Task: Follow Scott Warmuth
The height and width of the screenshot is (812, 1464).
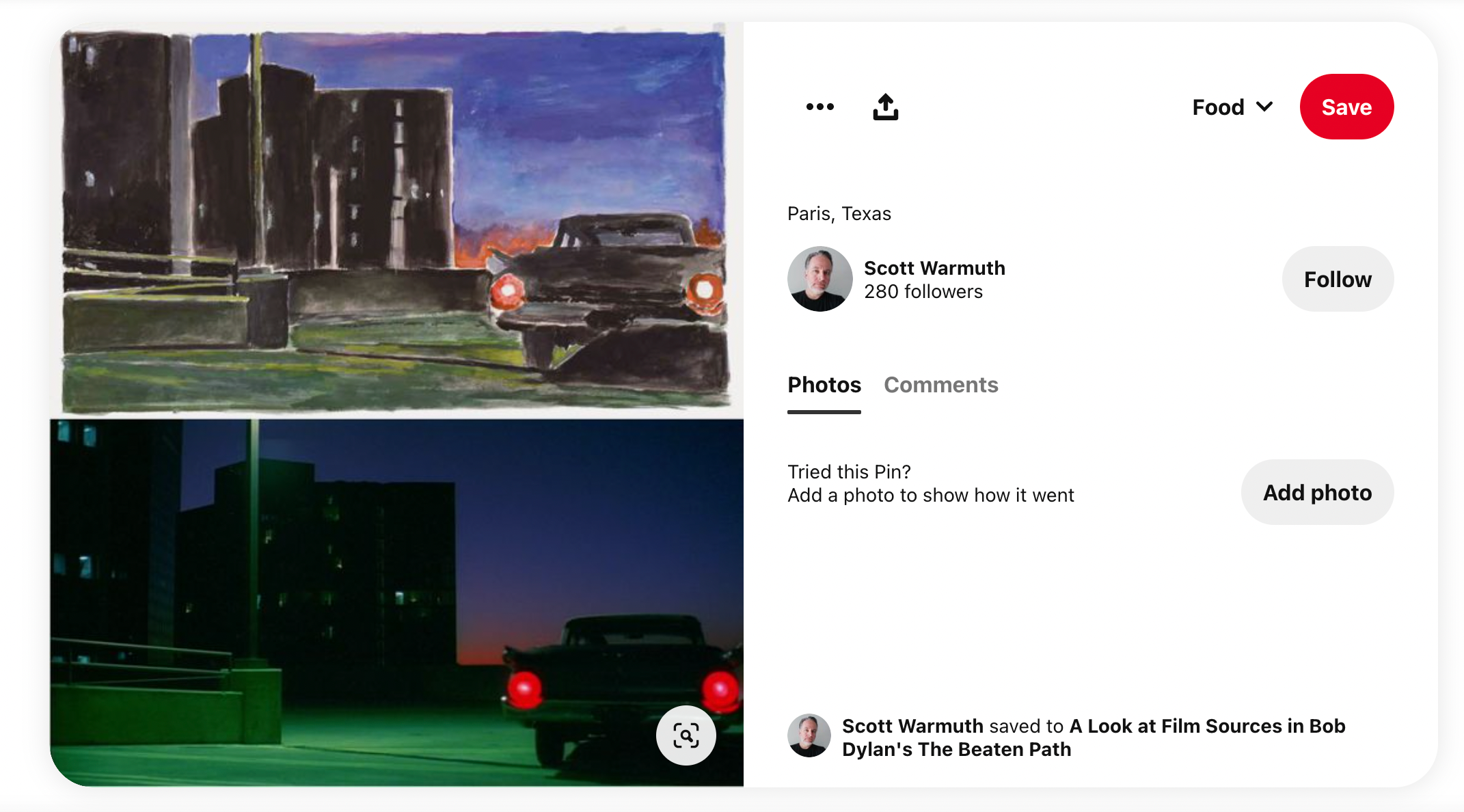Action: point(1338,279)
